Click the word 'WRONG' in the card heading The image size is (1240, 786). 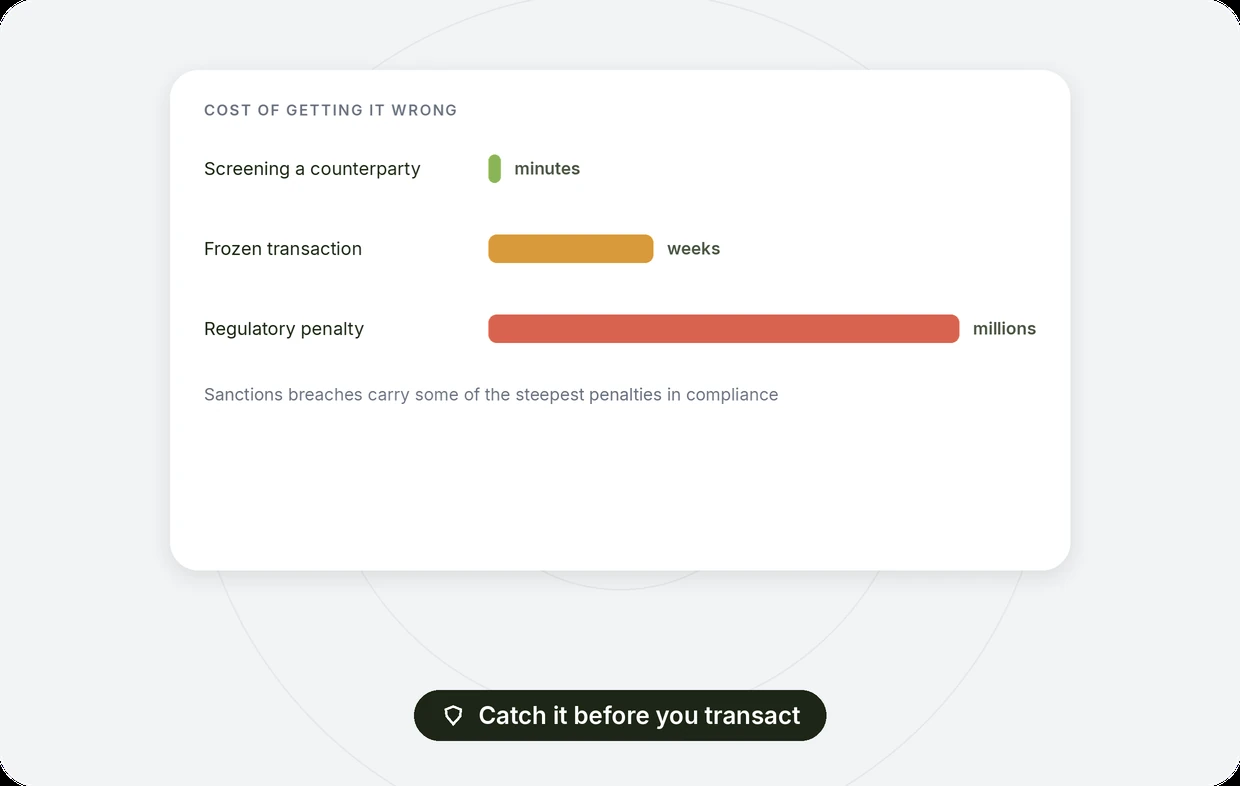424,110
